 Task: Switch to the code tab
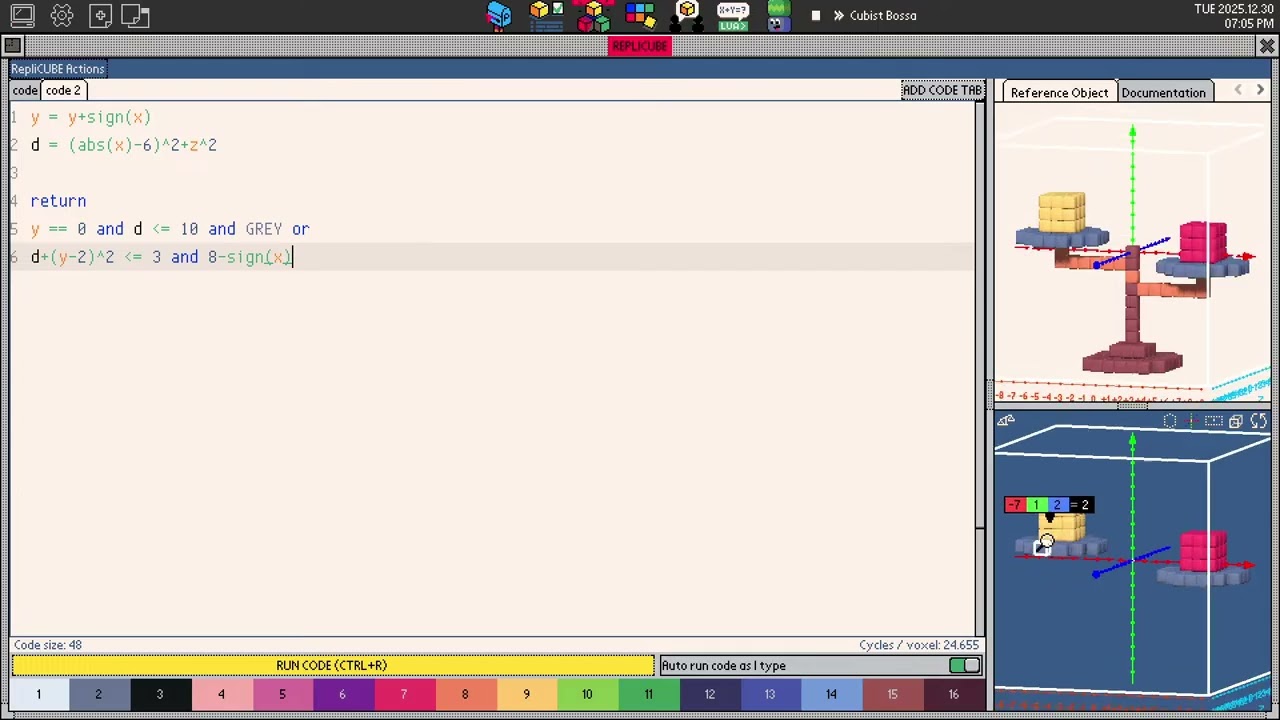[25, 90]
